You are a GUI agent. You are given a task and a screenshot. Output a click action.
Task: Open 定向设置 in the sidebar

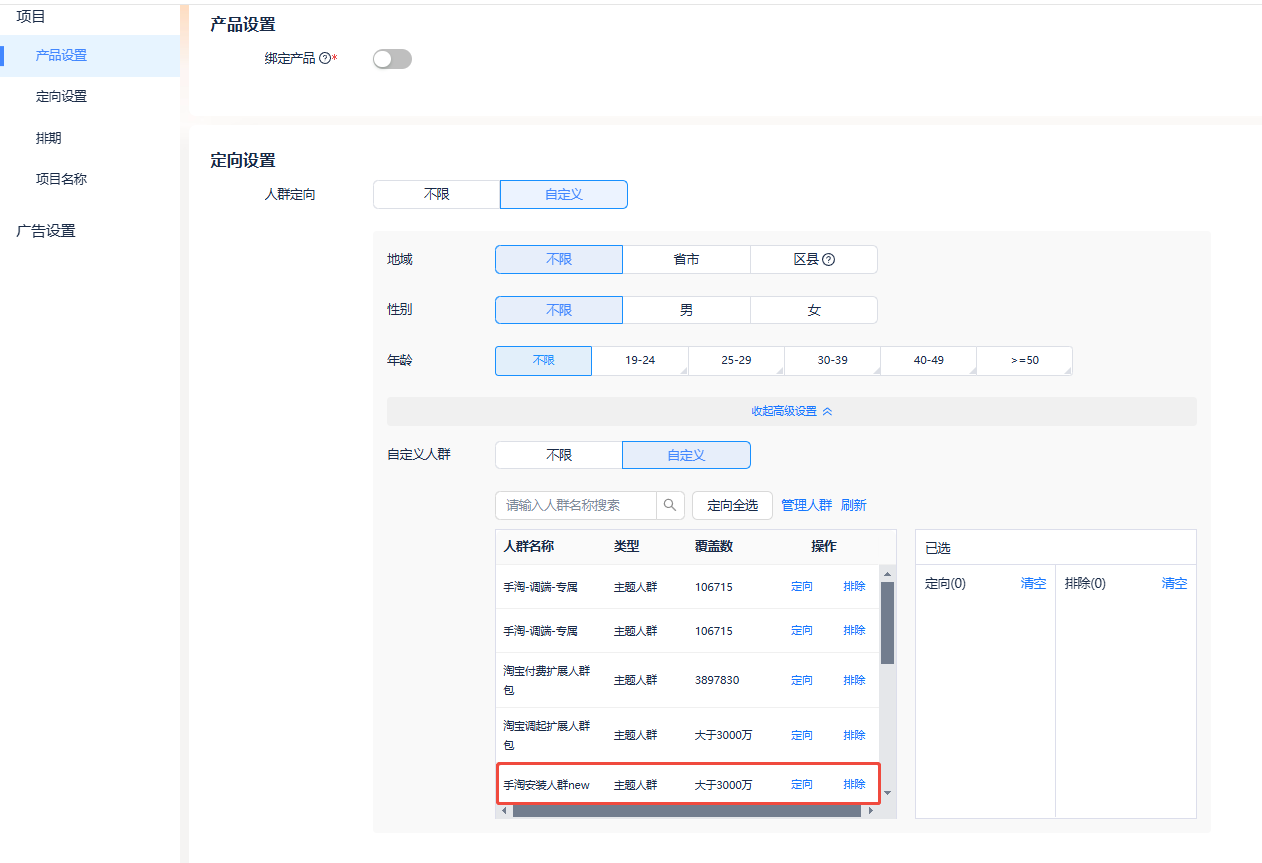click(x=61, y=96)
